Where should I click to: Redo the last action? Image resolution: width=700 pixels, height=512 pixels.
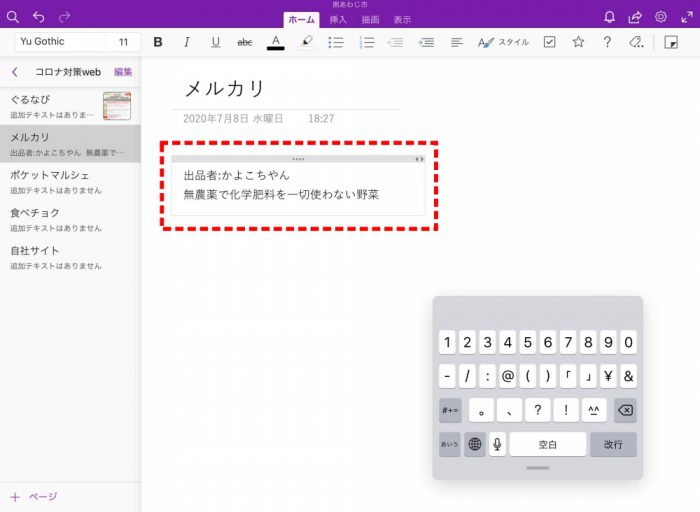pos(65,17)
